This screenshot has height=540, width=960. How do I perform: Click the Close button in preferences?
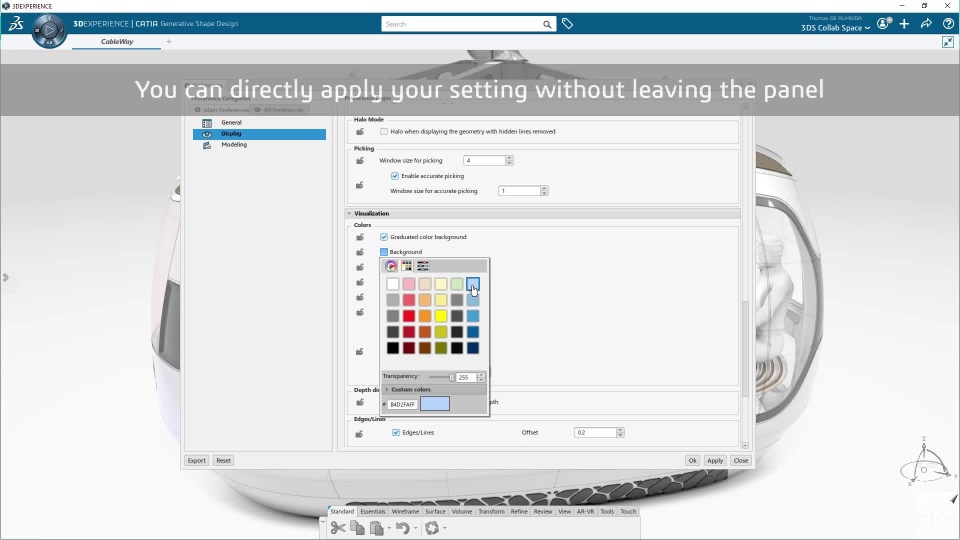click(x=741, y=460)
